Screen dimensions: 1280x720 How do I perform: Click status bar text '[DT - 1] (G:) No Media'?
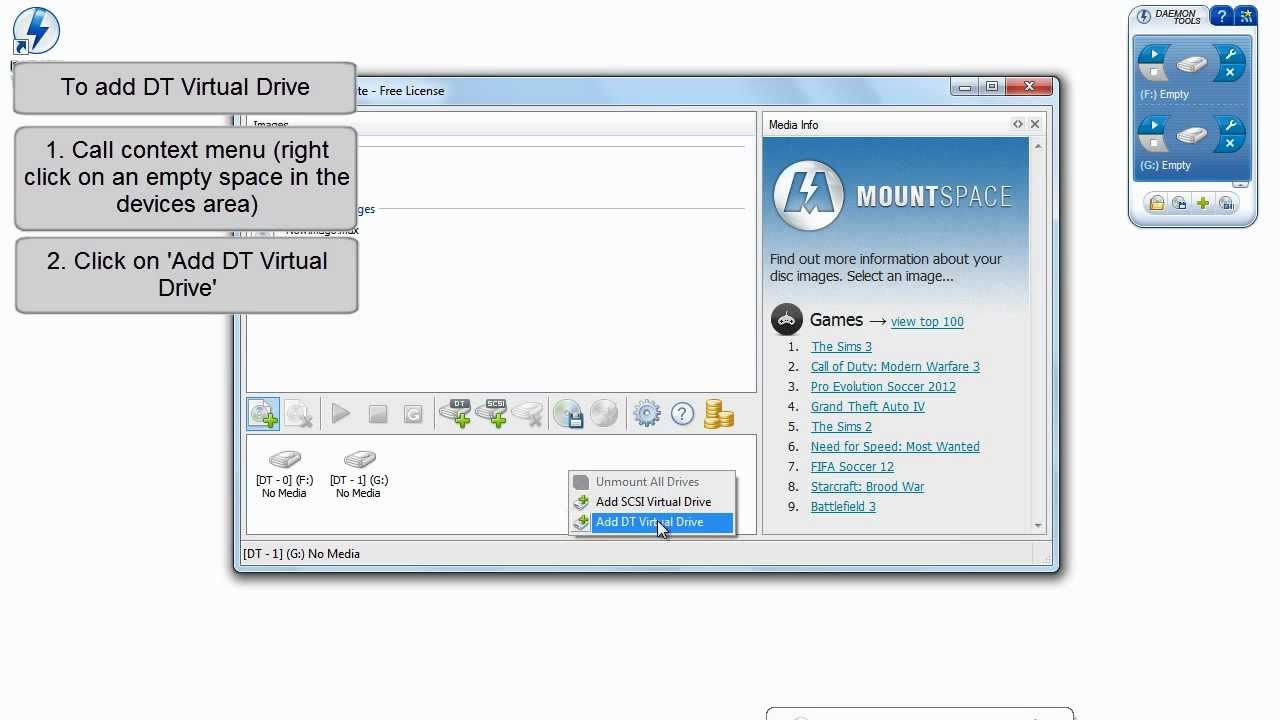coord(301,554)
